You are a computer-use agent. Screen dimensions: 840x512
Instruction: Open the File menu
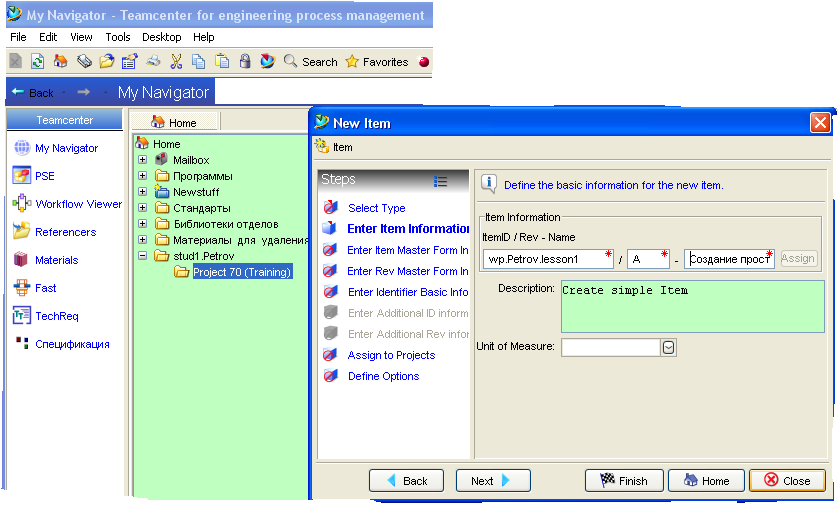click(18, 37)
